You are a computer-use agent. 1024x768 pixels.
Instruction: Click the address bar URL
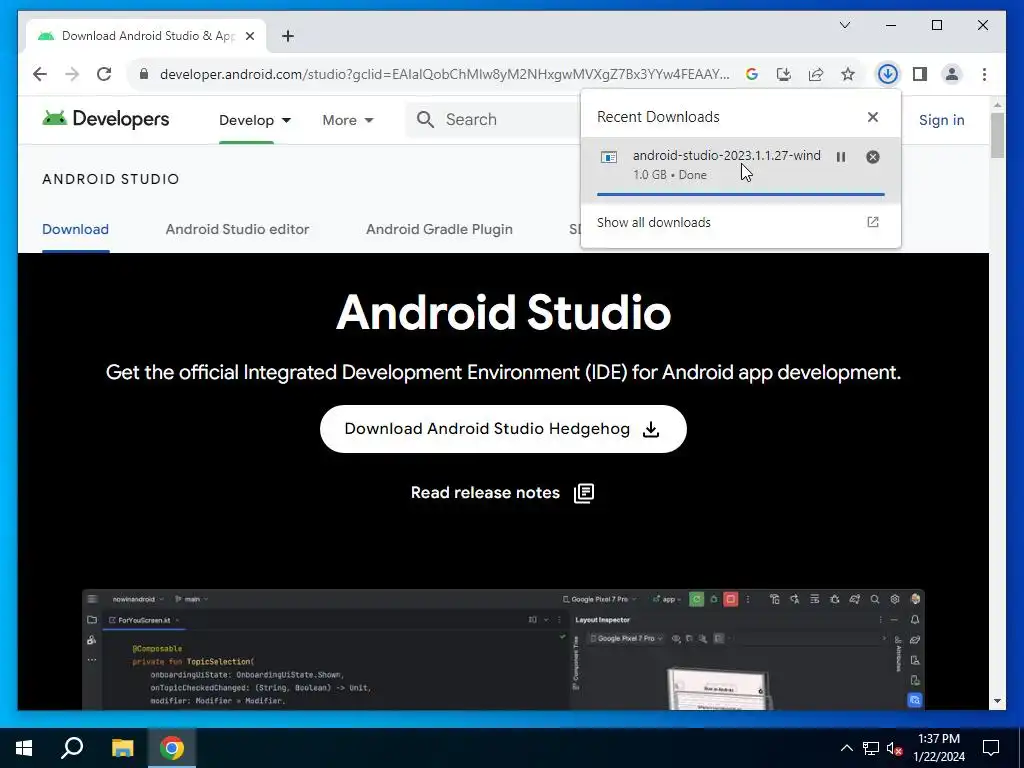[x=444, y=74]
